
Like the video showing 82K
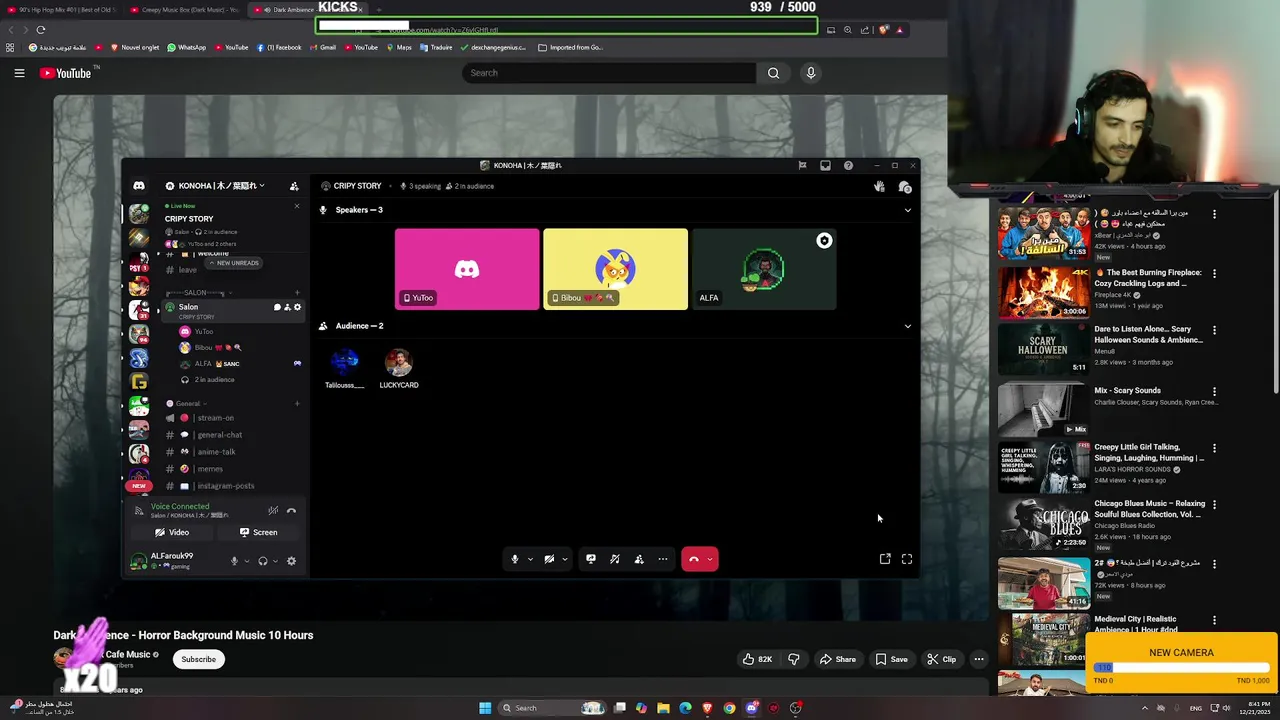(757, 659)
